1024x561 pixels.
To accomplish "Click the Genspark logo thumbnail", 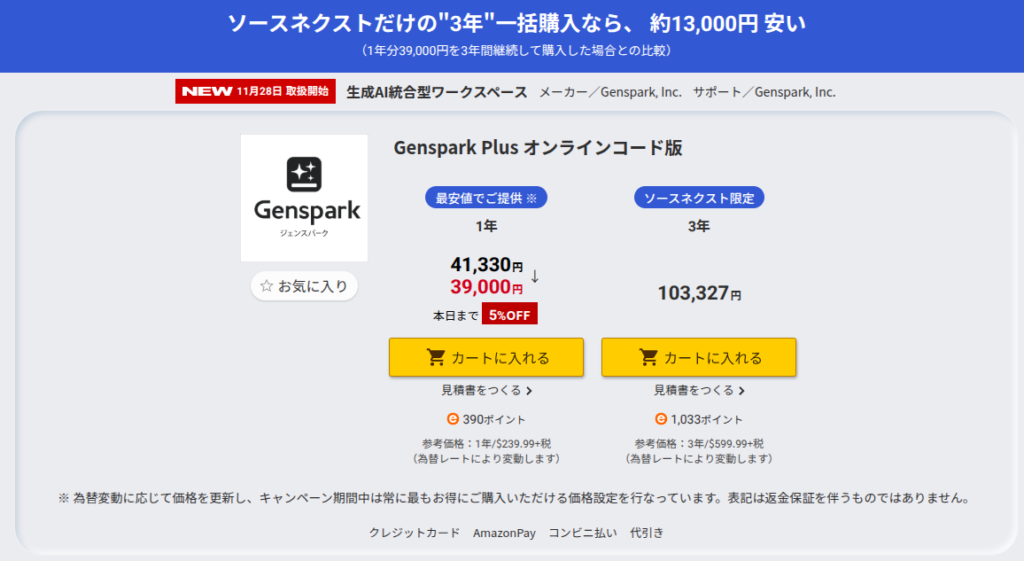I will (304, 197).
